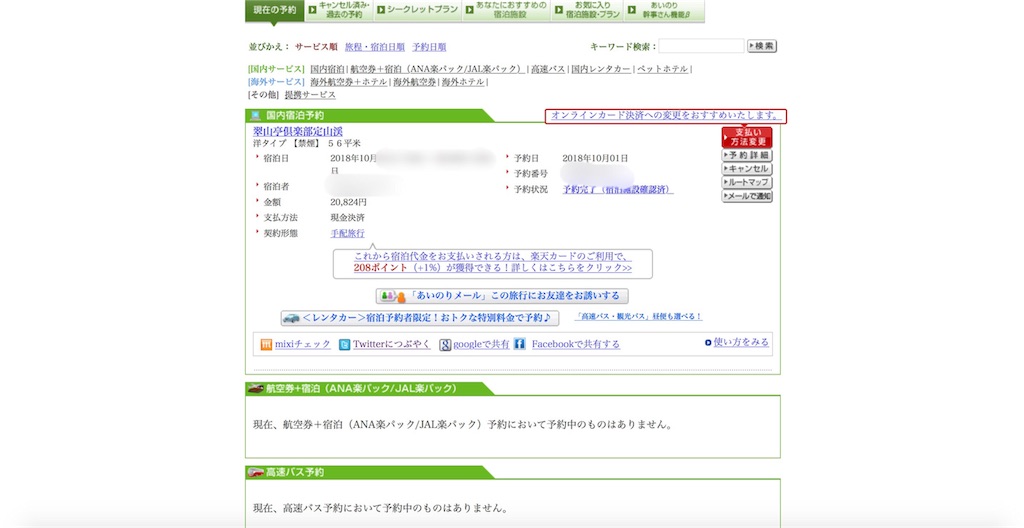Image resolution: width=1024 pixels, height=528 pixels.
Task: Open the 翠山亭倶楽部定山渓 hotel link
Action: (298, 132)
